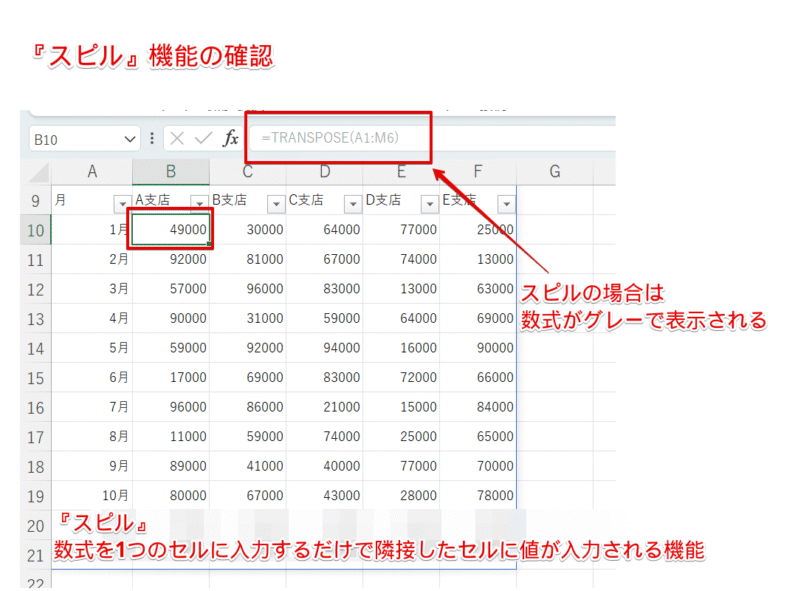Click the formula bar options dots handle
The height and width of the screenshot is (591, 812).
[x=152, y=138]
